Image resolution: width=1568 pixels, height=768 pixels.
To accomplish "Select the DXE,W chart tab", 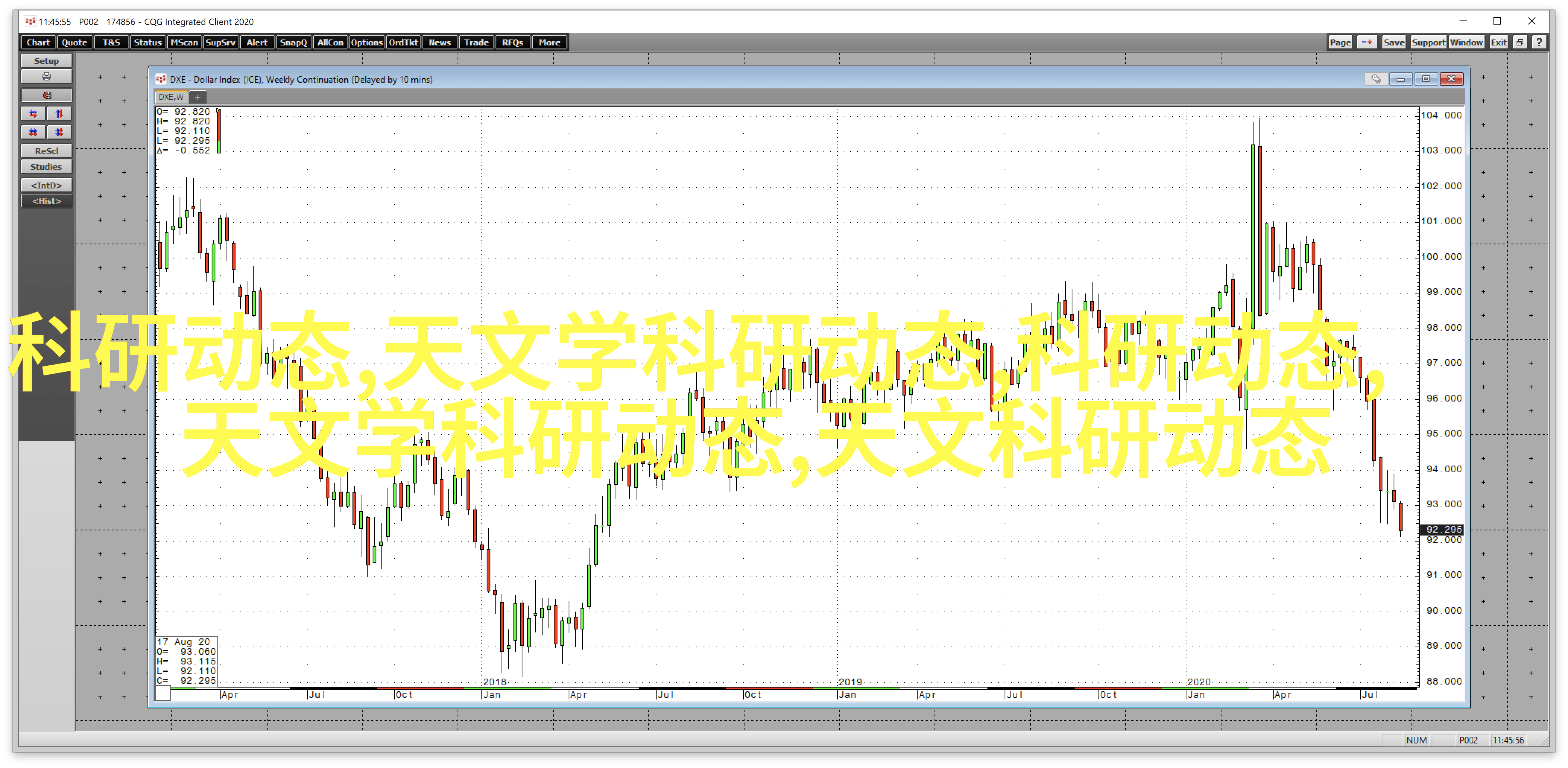I will (171, 97).
